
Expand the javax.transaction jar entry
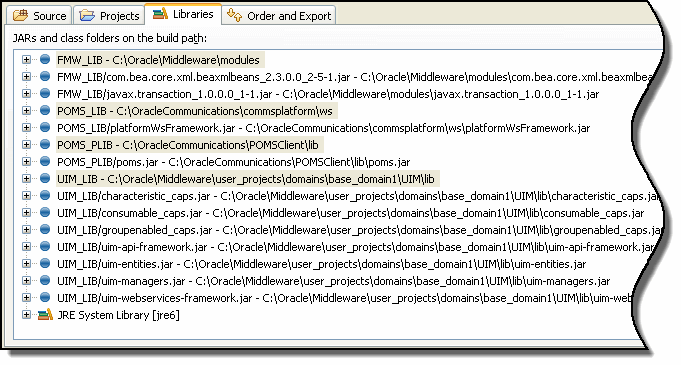26,93
